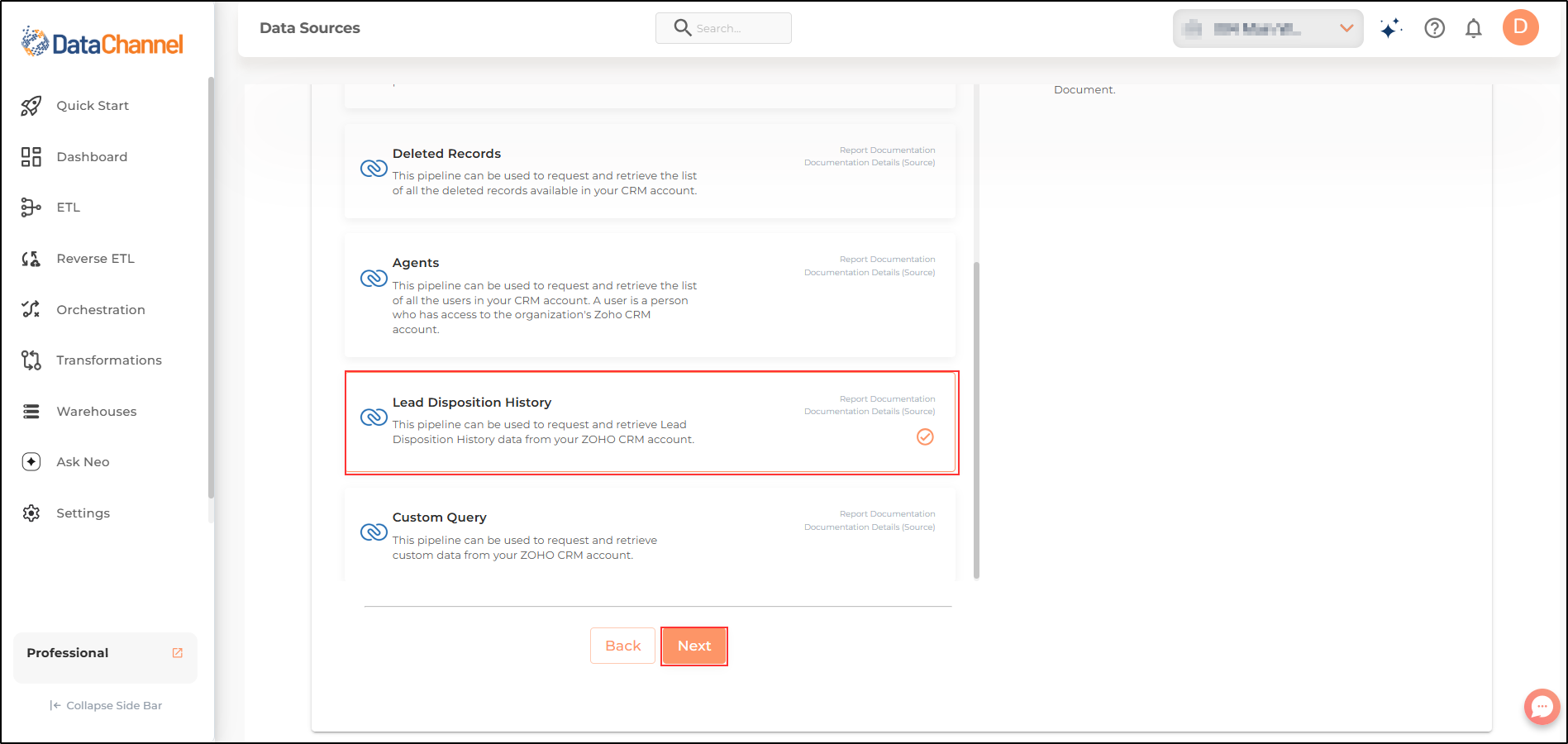Click the Orchestration sidebar icon

[31, 309]
